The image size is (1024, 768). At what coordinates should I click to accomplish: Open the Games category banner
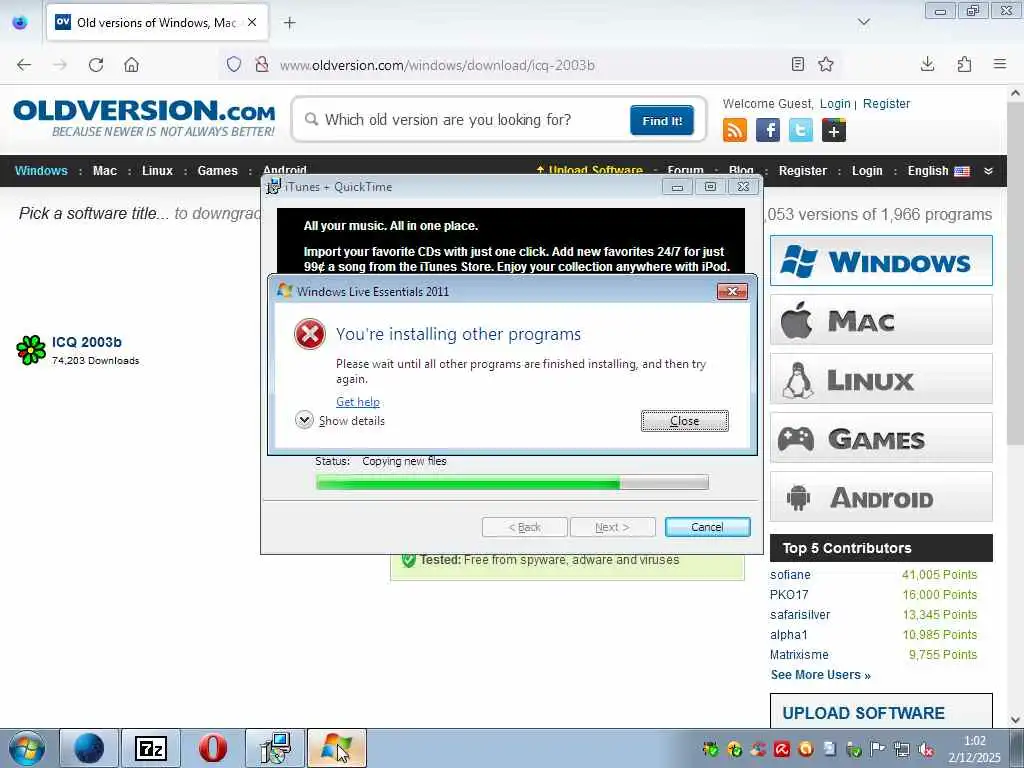881,438
